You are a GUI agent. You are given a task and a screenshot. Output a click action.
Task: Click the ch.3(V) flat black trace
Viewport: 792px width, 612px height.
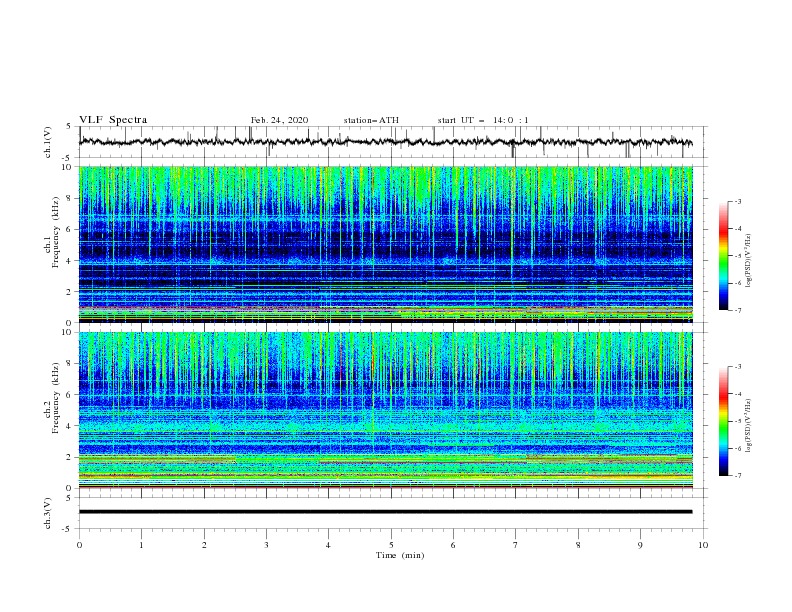(385, 512)
